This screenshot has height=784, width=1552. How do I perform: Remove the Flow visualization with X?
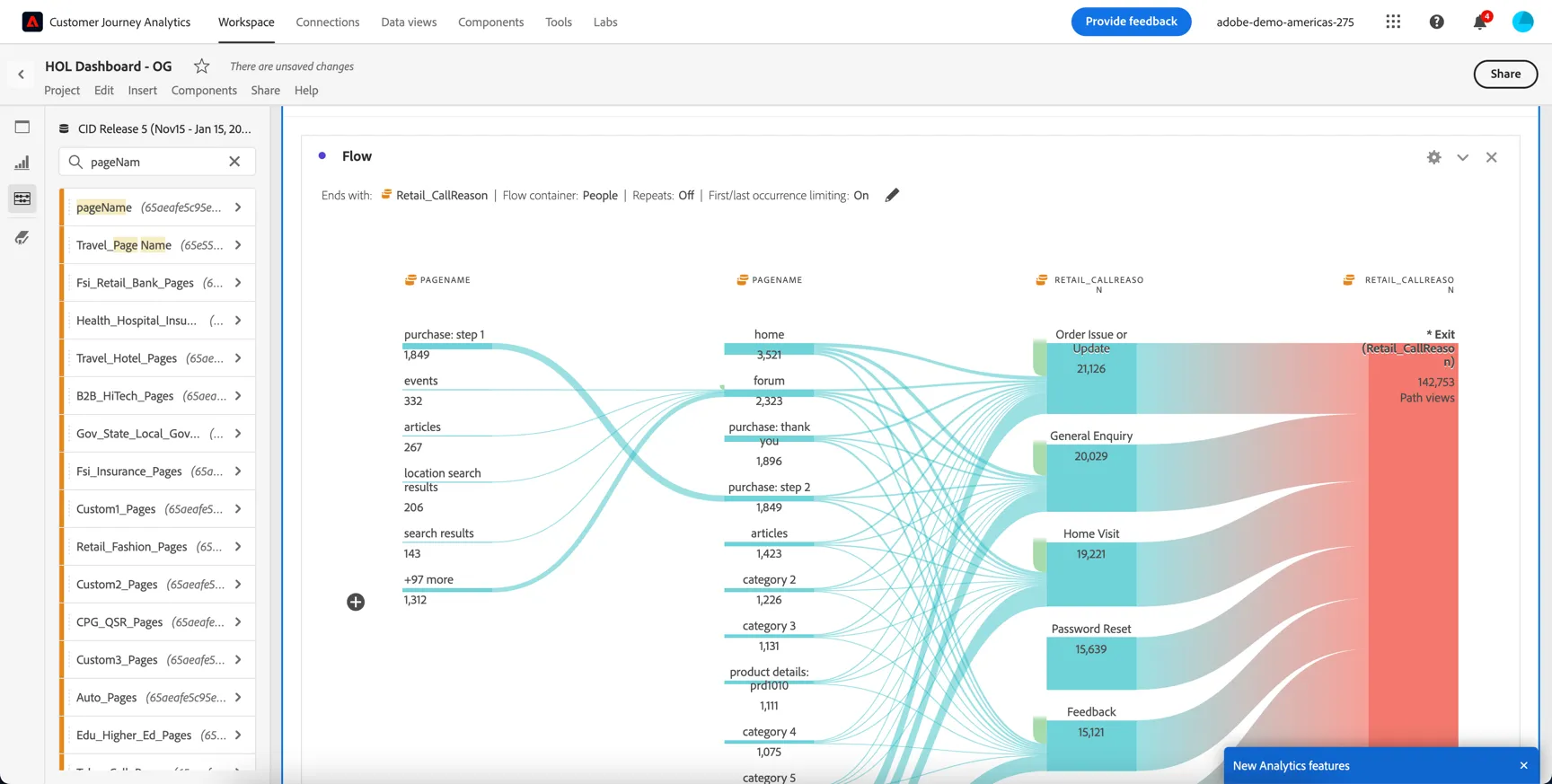(1492, 157)
